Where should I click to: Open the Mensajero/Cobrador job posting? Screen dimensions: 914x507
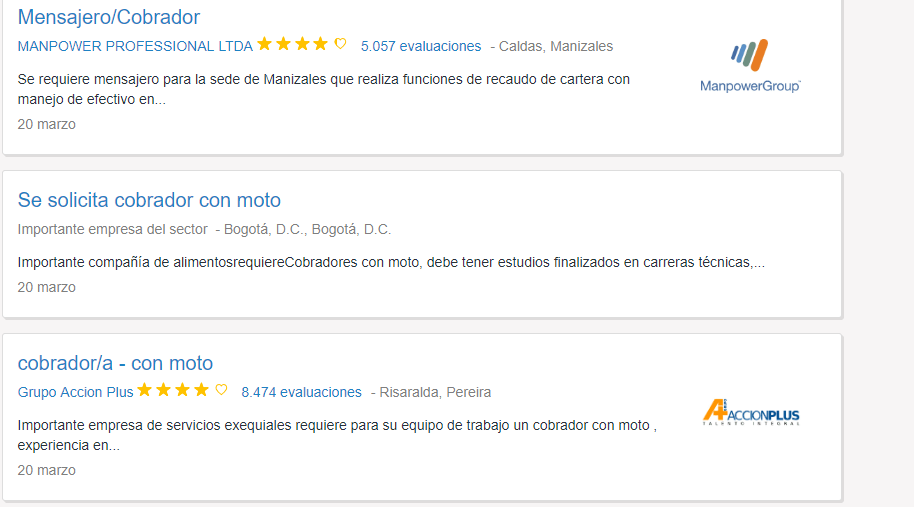tap(109, 17)
